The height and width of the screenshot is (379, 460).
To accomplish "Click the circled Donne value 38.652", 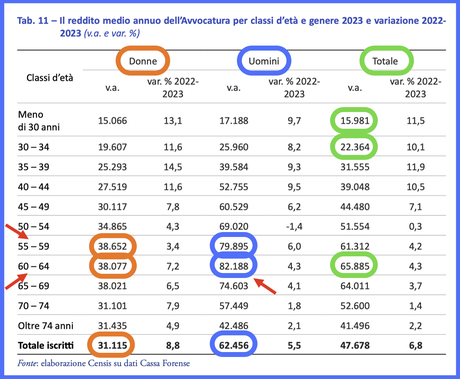I will (112, 246).
